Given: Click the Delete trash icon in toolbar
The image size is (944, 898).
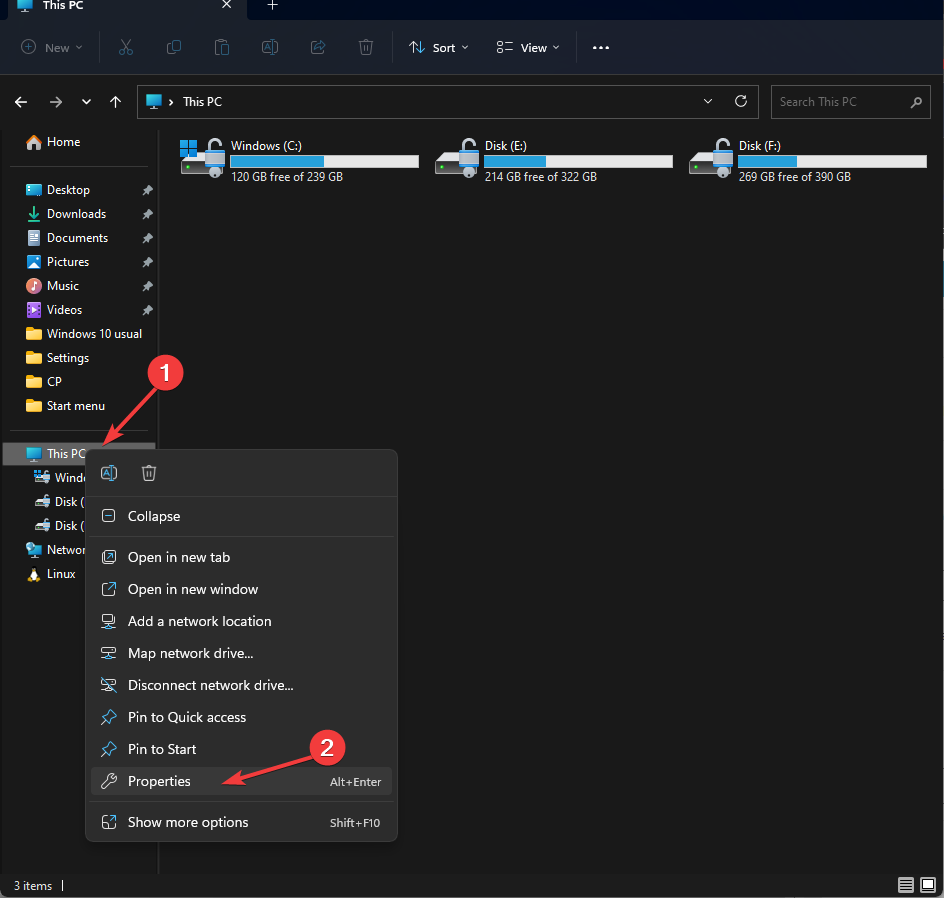Looking at the screenshot, I should pos(365,48).
